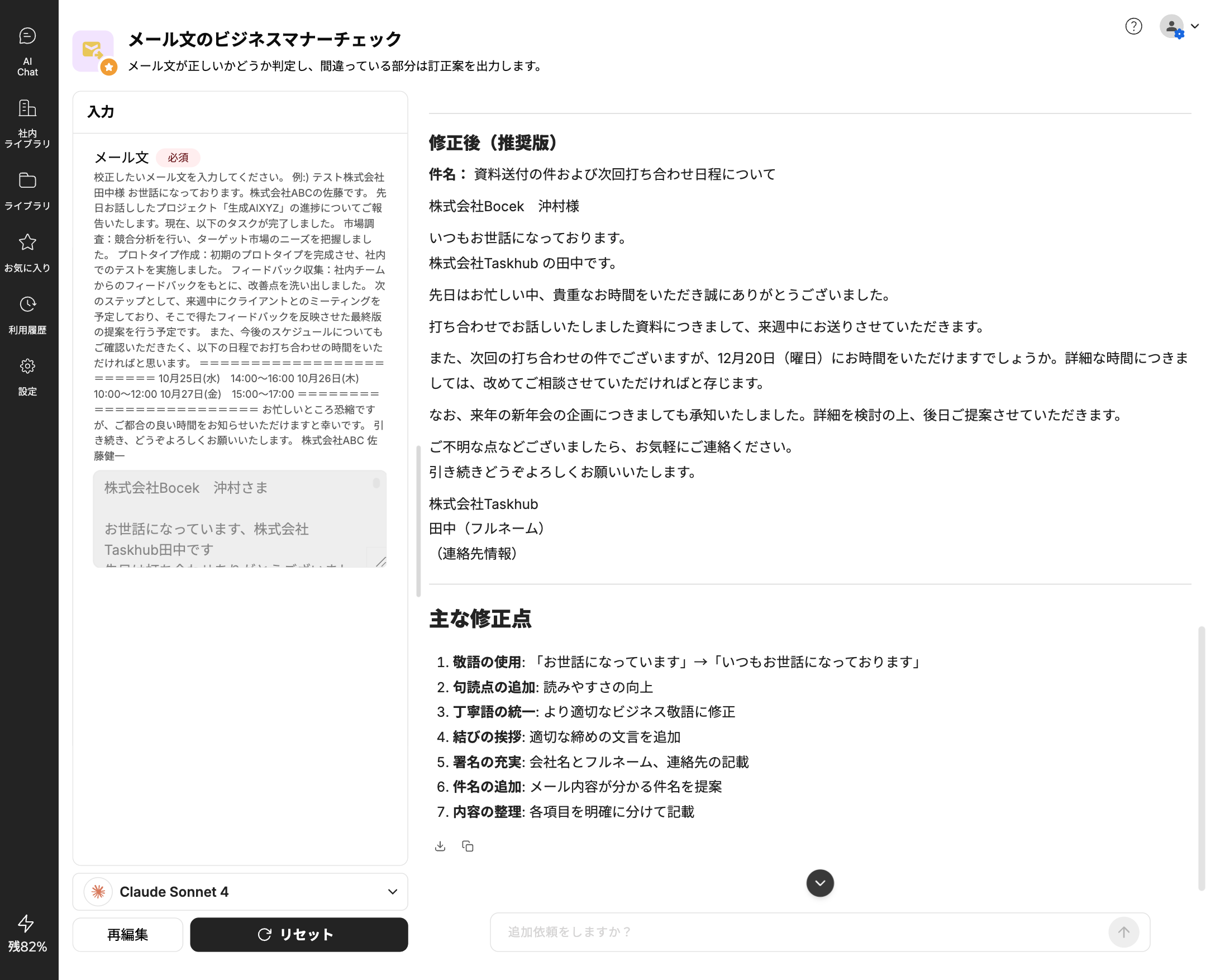Open the 社内ライブラリ building icon
The width and height of the screenshot is (1211, 980).
tap(27, 122)
